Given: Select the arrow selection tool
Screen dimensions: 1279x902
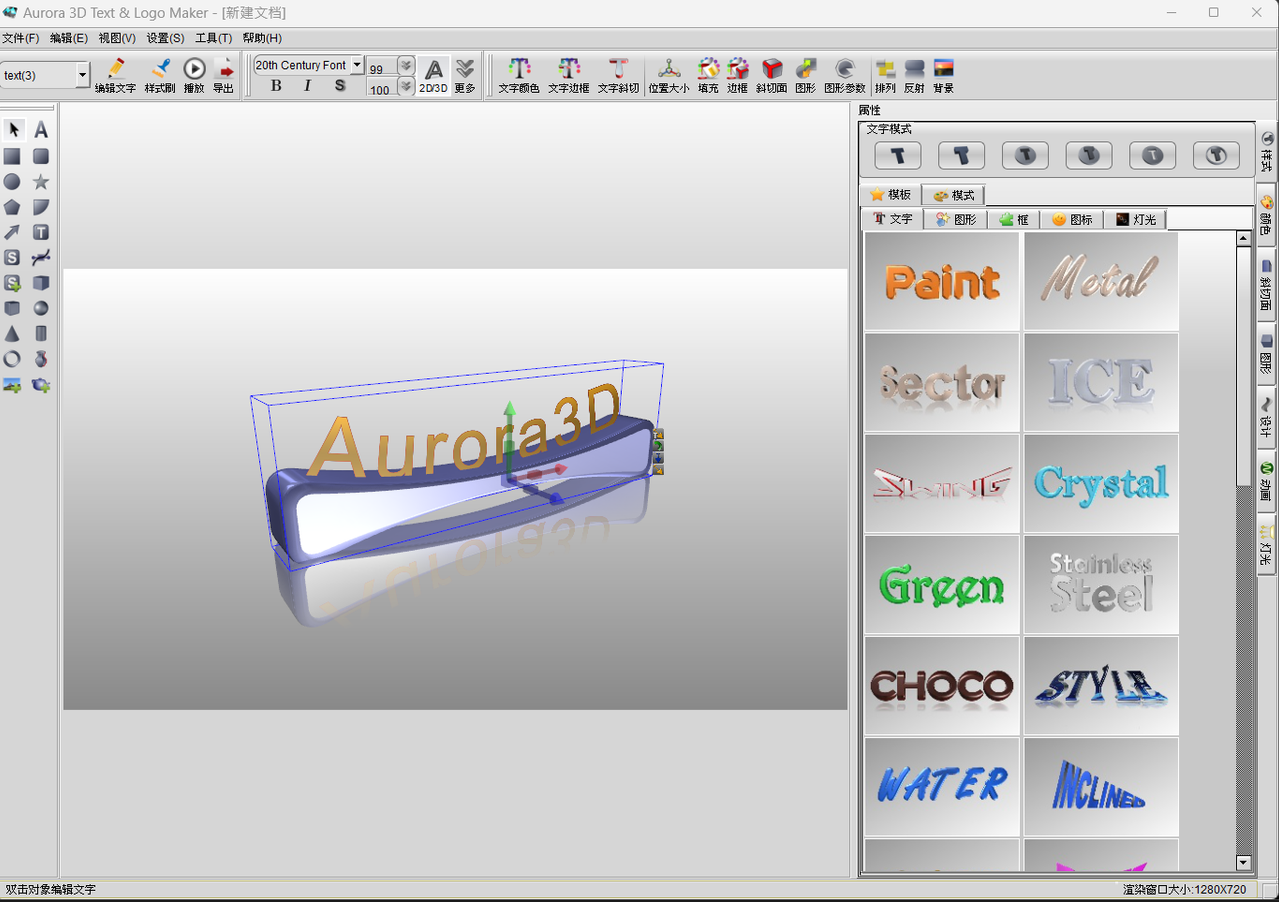Looking at the screenshot, I should [x=13, y=129].
